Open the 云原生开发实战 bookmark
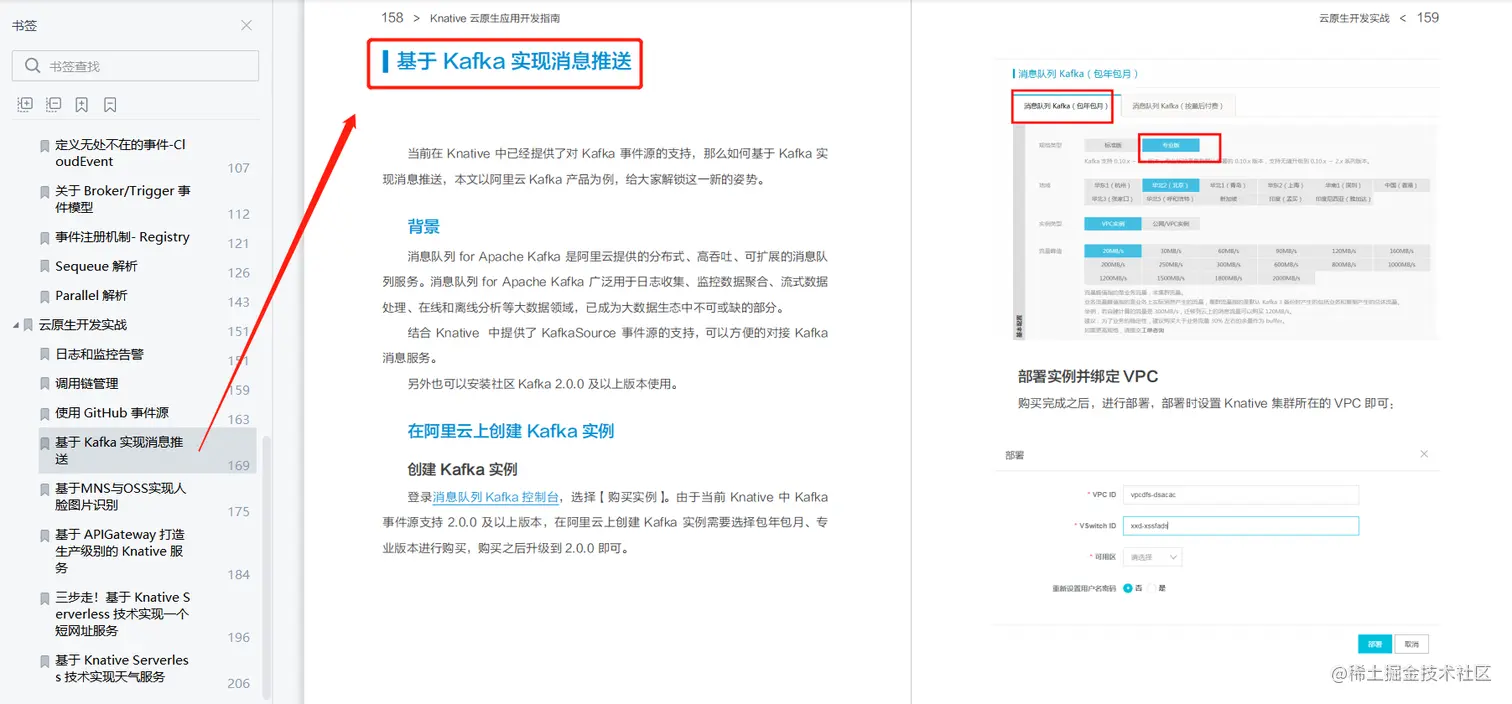The width and height of the screenshot is (1512, 704). pos(83,324)
